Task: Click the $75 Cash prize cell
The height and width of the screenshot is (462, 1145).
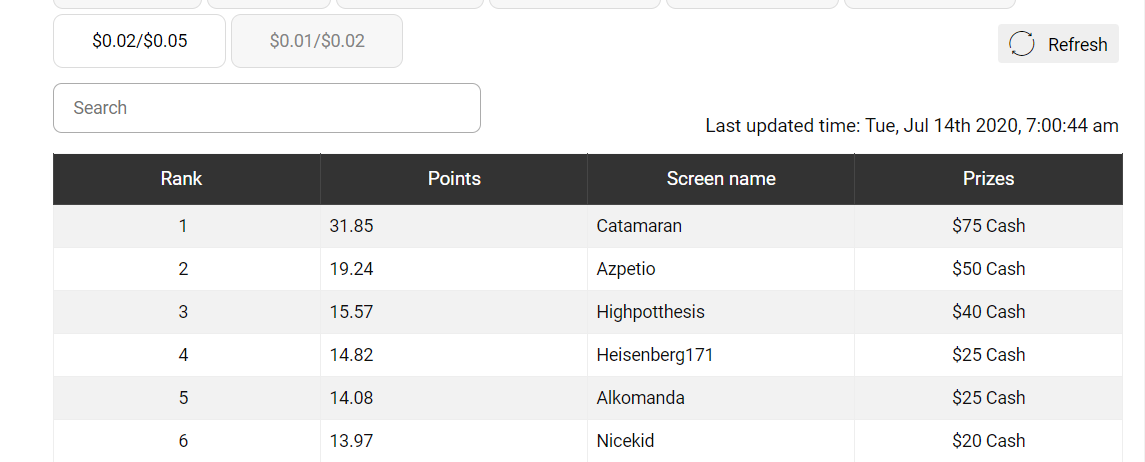Action: (988, 226)
